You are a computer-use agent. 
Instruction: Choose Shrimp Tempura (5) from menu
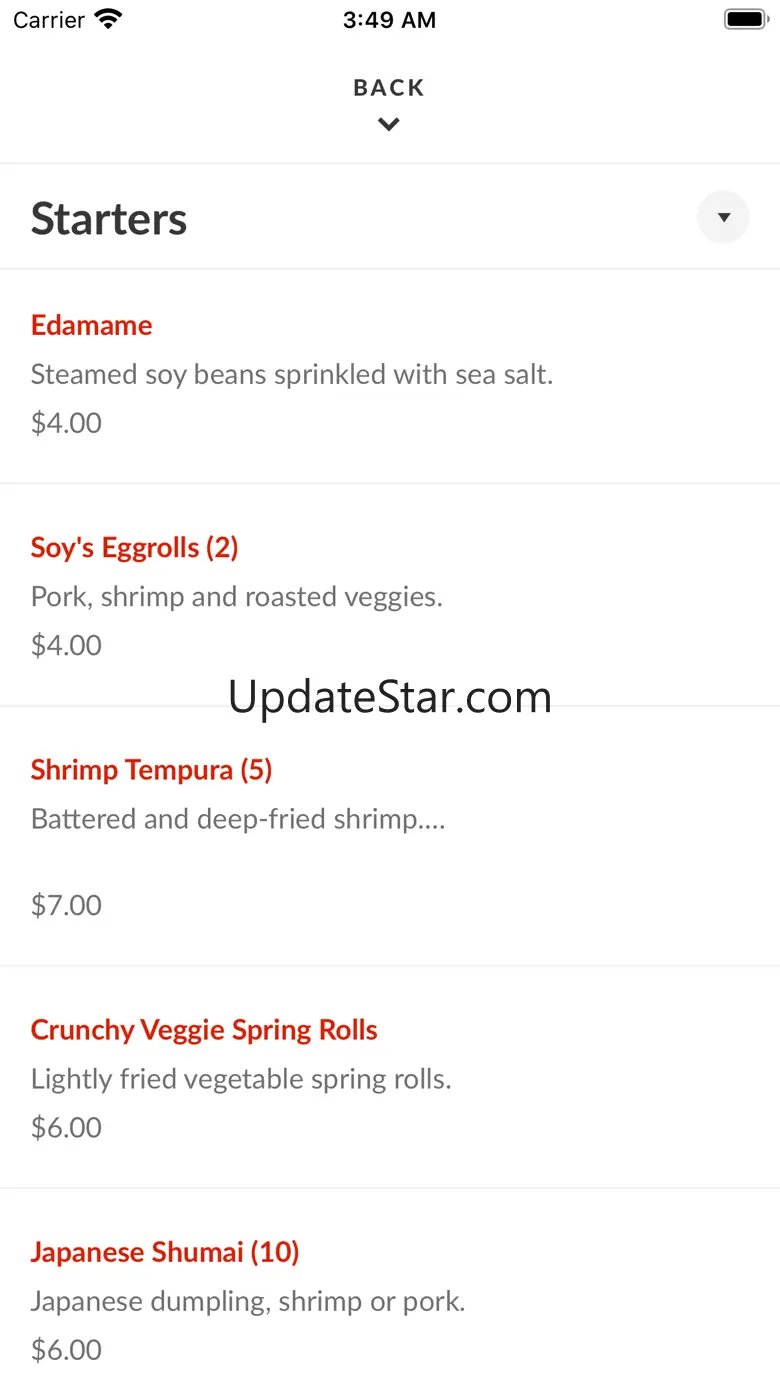point(151,769)
